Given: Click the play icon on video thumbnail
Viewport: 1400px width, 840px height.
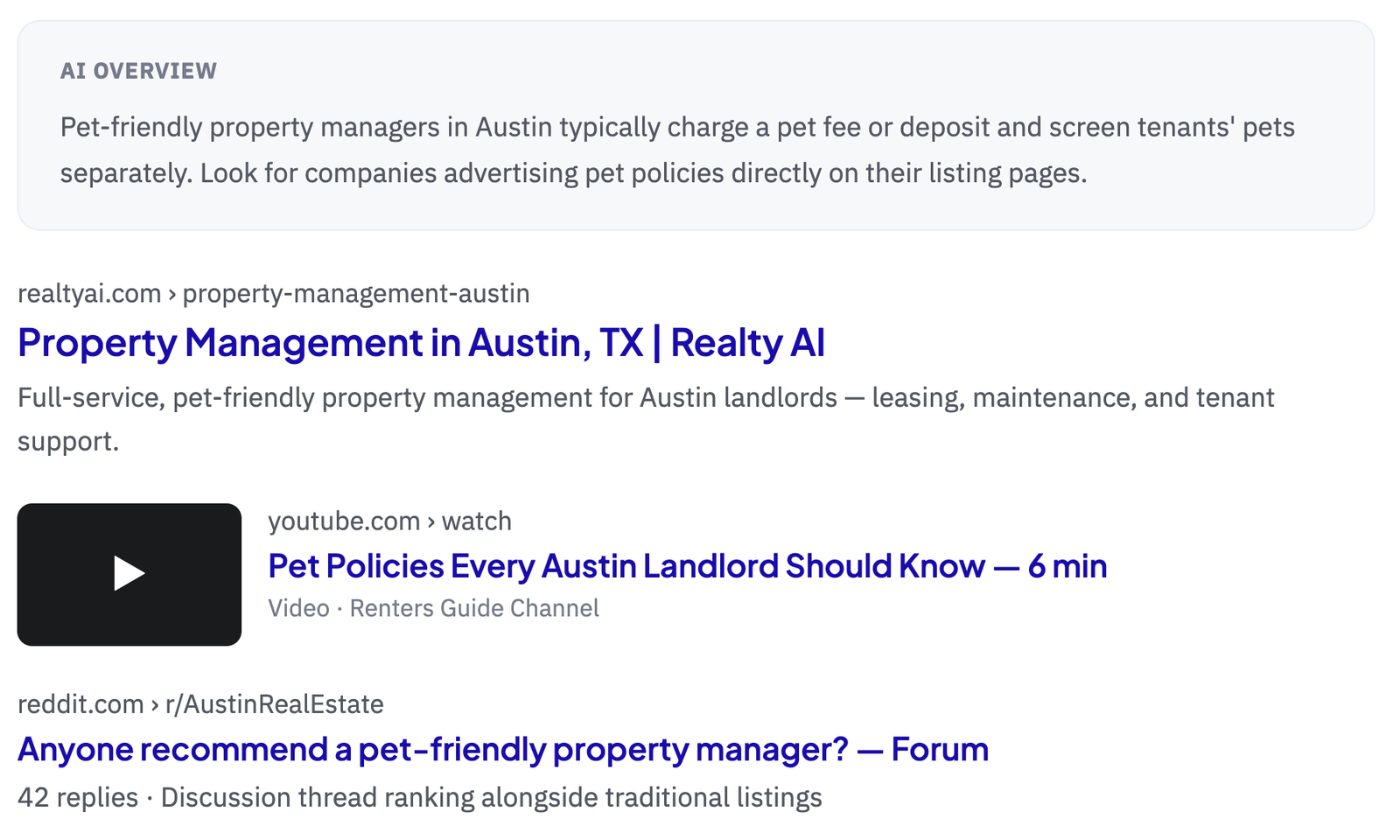Looking at the screenshot, I should coord(129,574).
